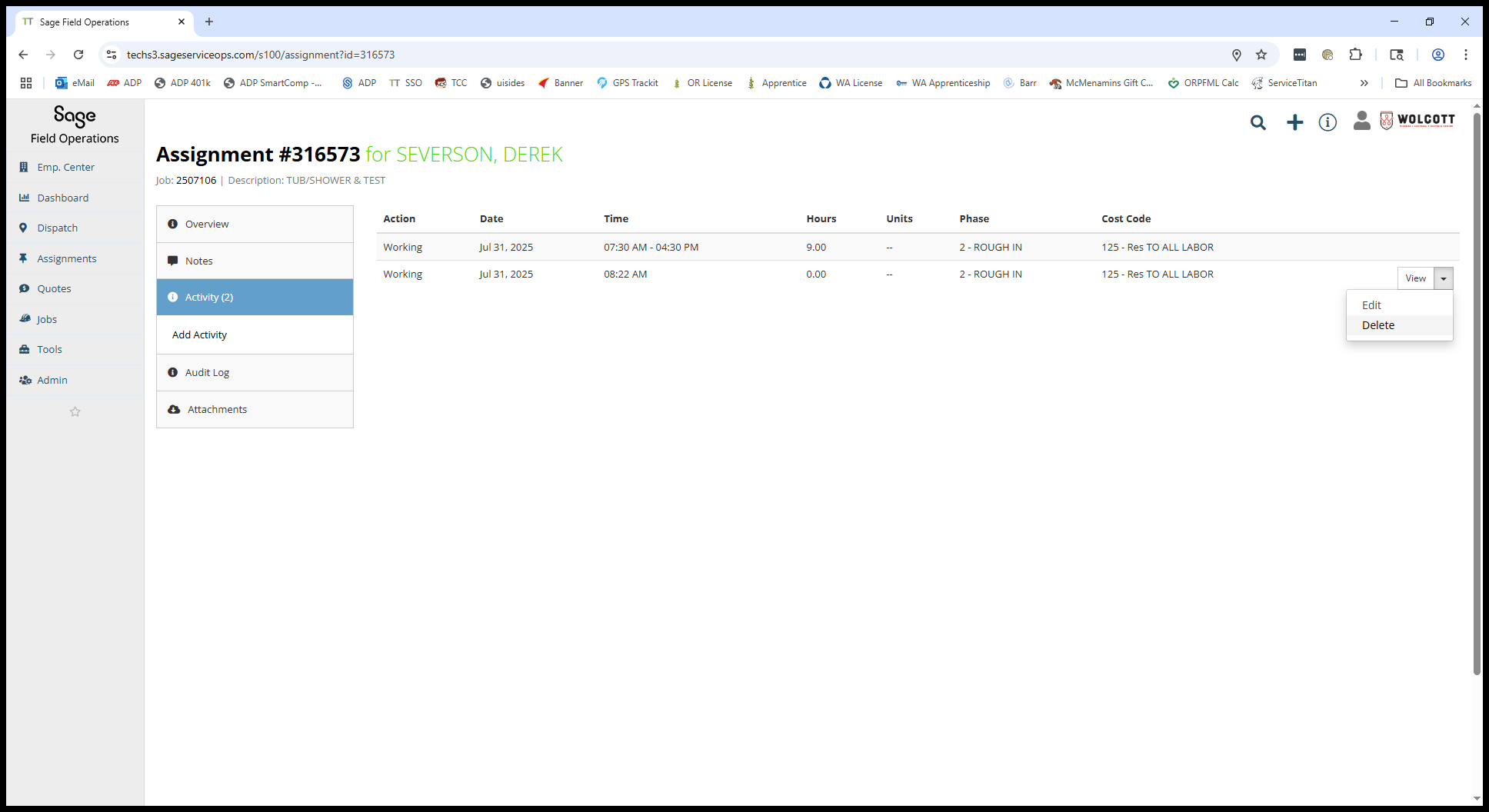
Task: Open the browser extensions puzzle icon
Action: tap(1355, 55)
